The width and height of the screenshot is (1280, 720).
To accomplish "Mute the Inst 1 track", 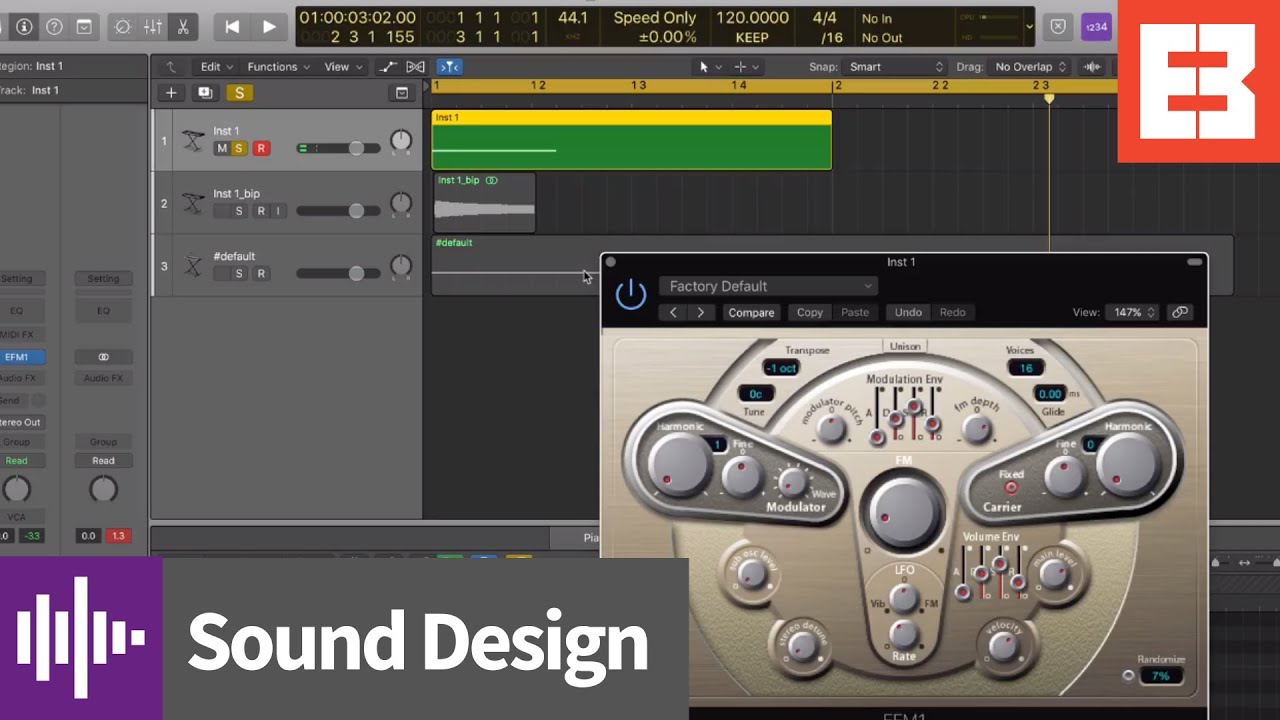I will pyautogui.click(x=222, y=148).
